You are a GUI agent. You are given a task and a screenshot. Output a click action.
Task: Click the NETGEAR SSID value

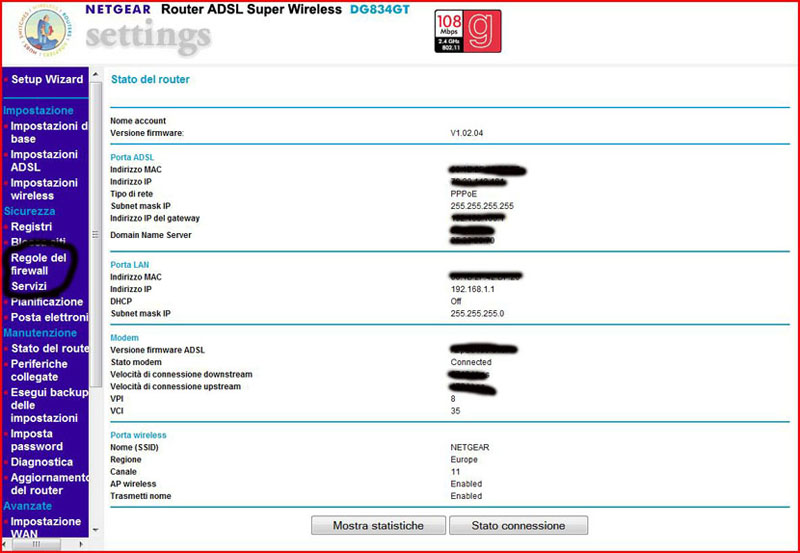coord(470,447)
